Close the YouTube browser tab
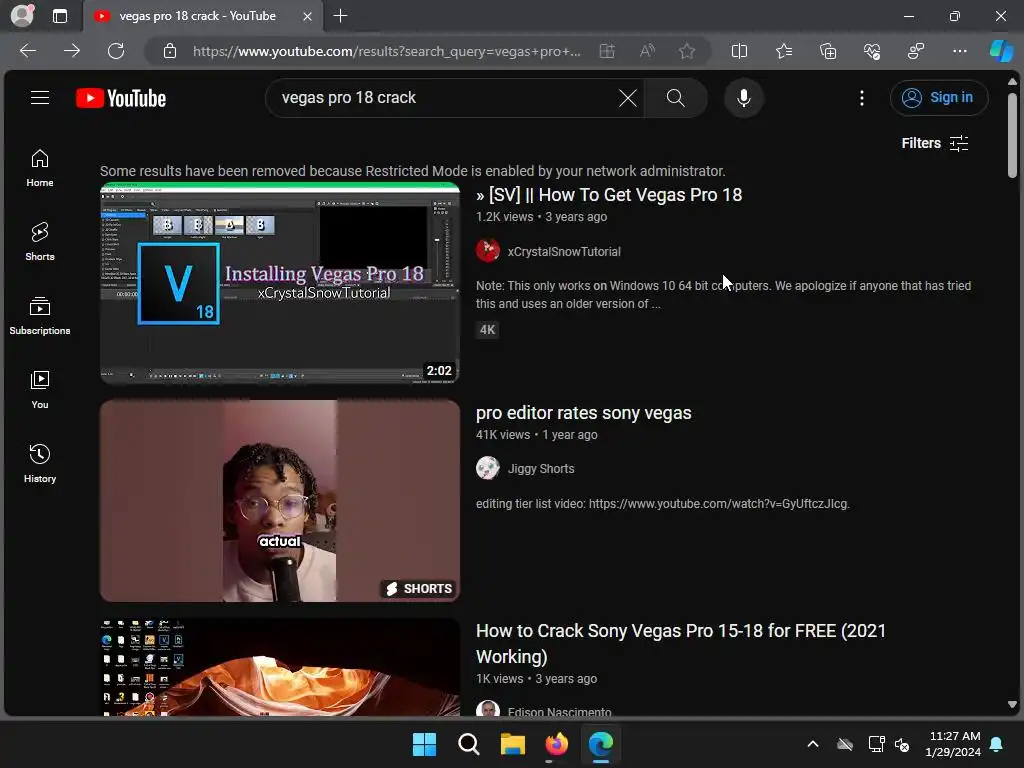 [307, 16]
